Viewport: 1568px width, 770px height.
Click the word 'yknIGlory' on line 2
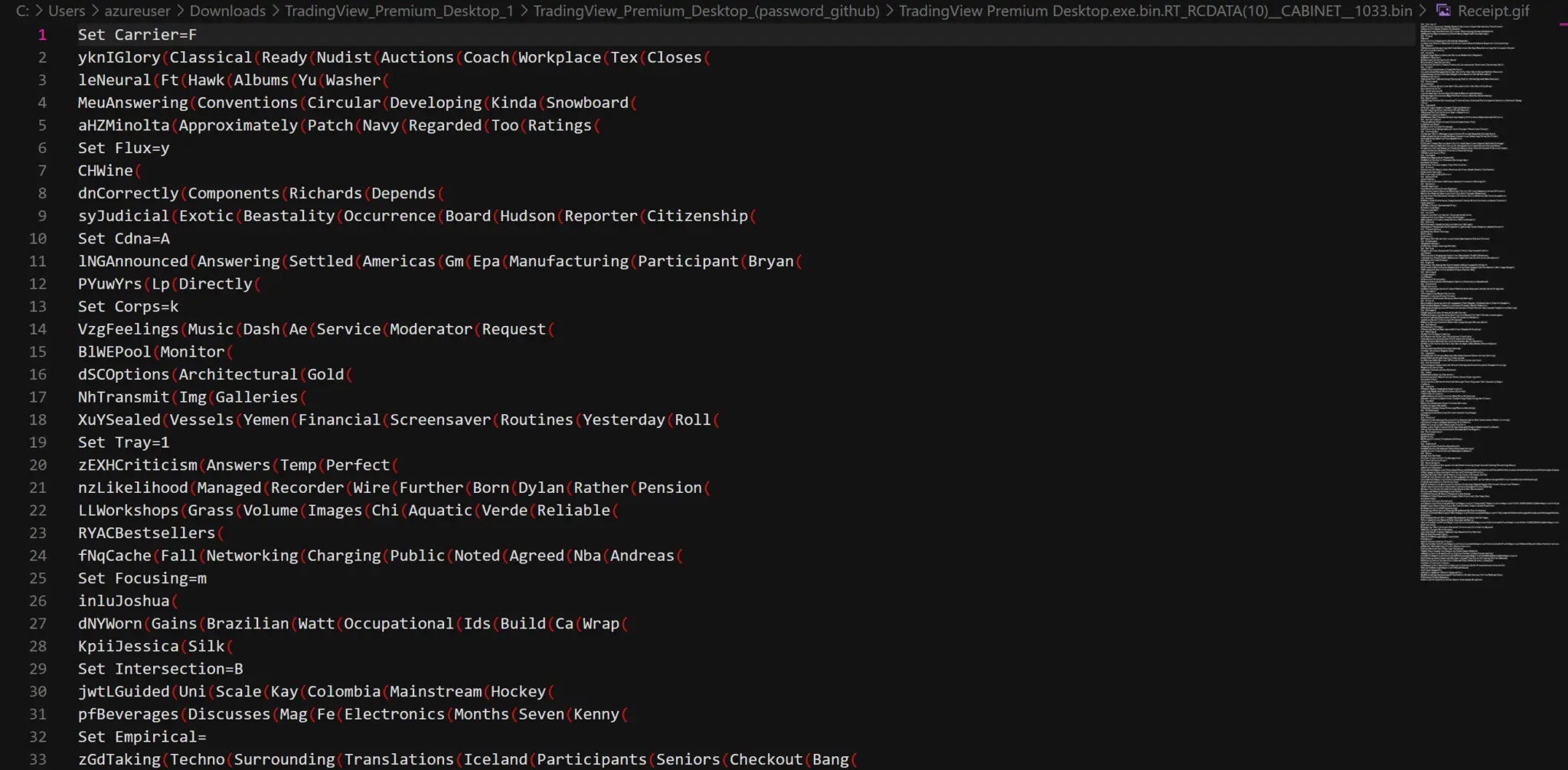click(x=119, y=57)
